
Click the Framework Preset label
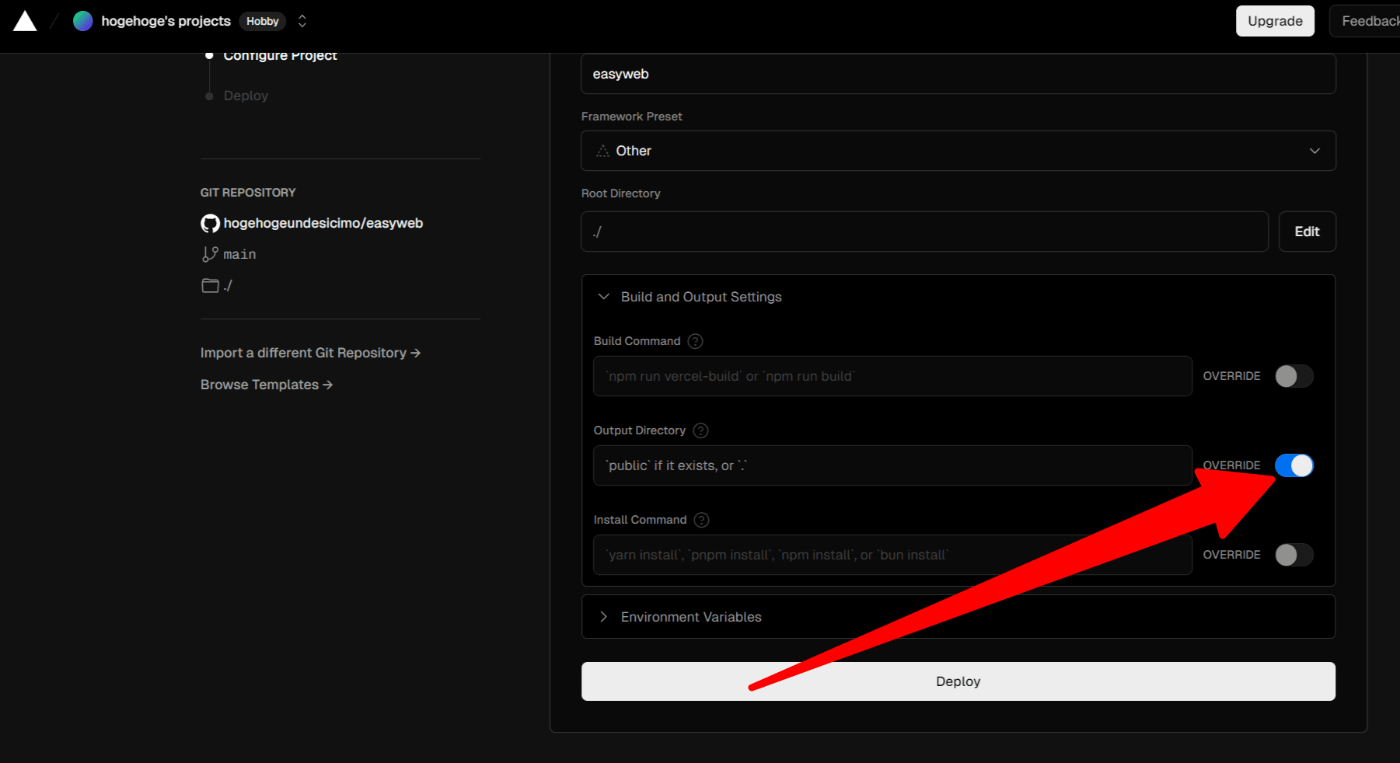(631, 117)
